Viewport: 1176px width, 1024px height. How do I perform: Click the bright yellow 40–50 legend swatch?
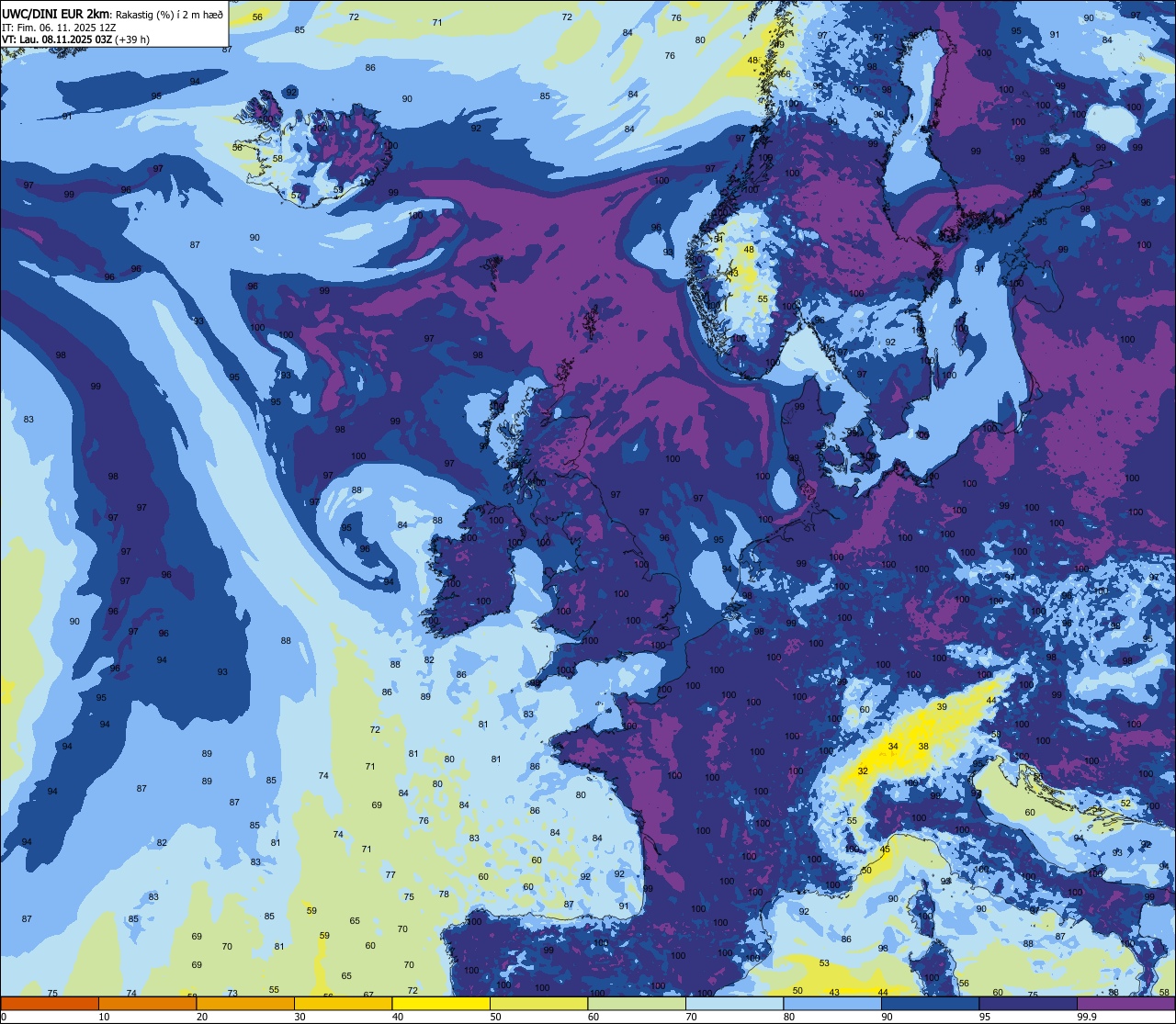[441, 1004]
